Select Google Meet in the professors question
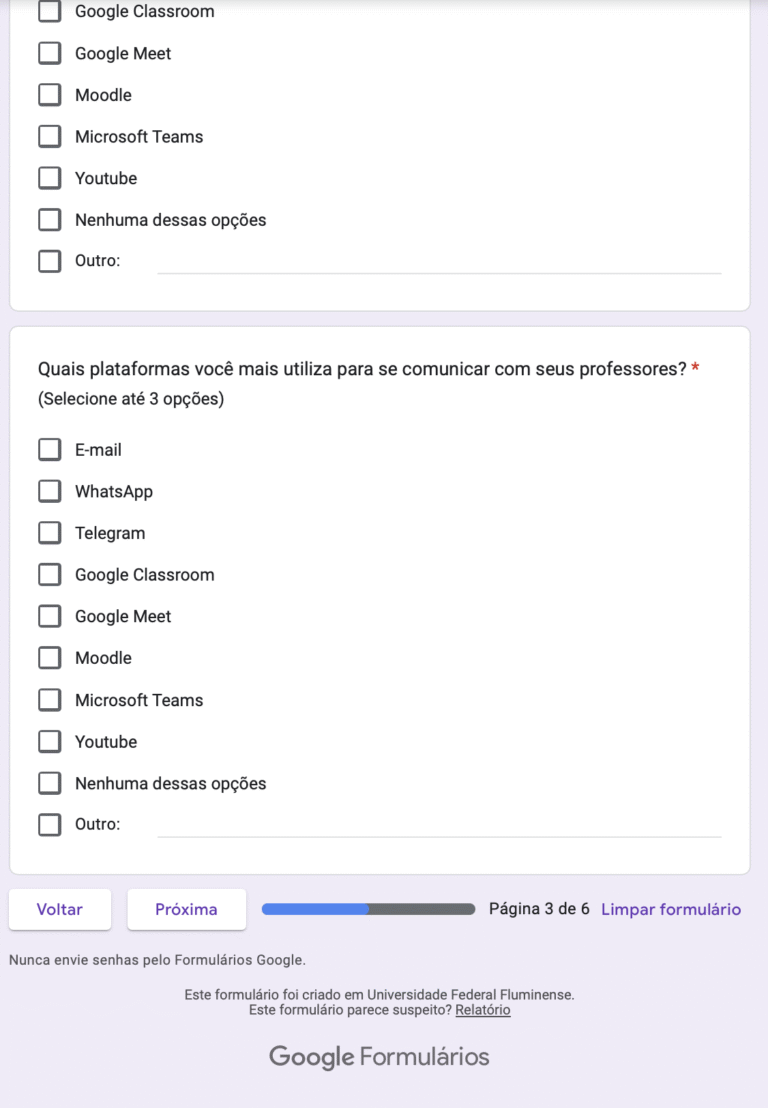This screenshot has width=768, height=1108. tap(50, 617)
